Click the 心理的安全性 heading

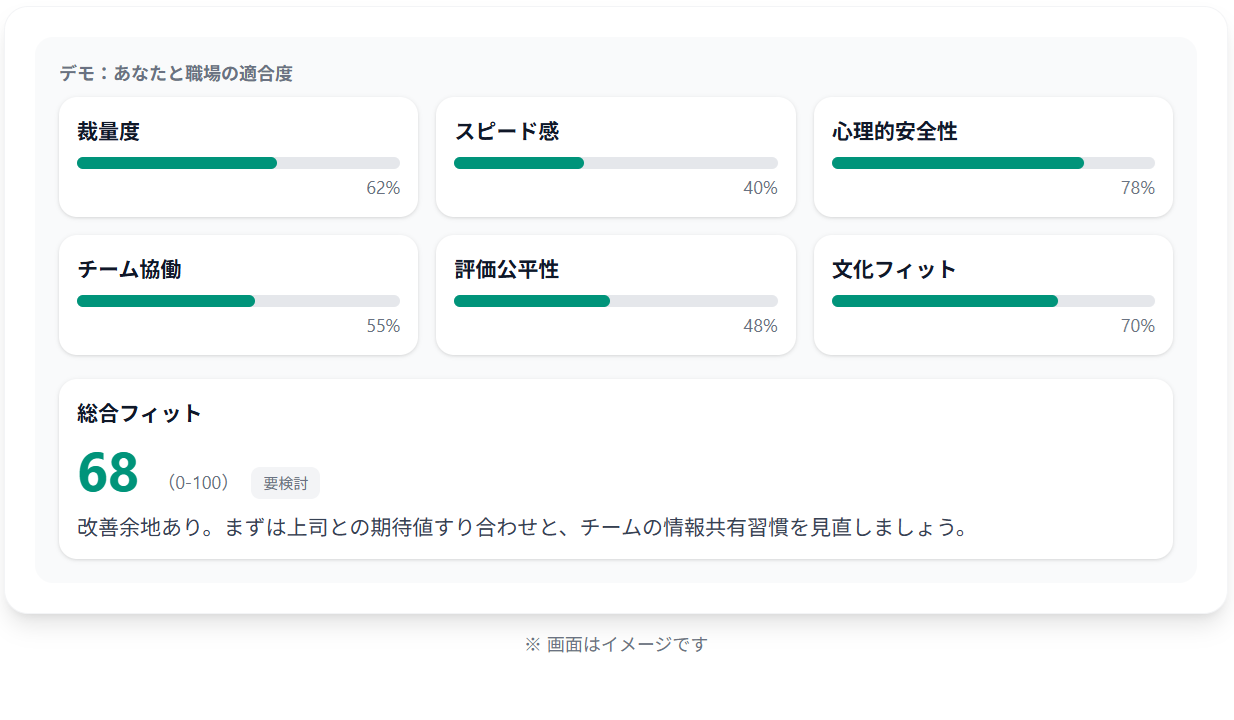point(894,131)
